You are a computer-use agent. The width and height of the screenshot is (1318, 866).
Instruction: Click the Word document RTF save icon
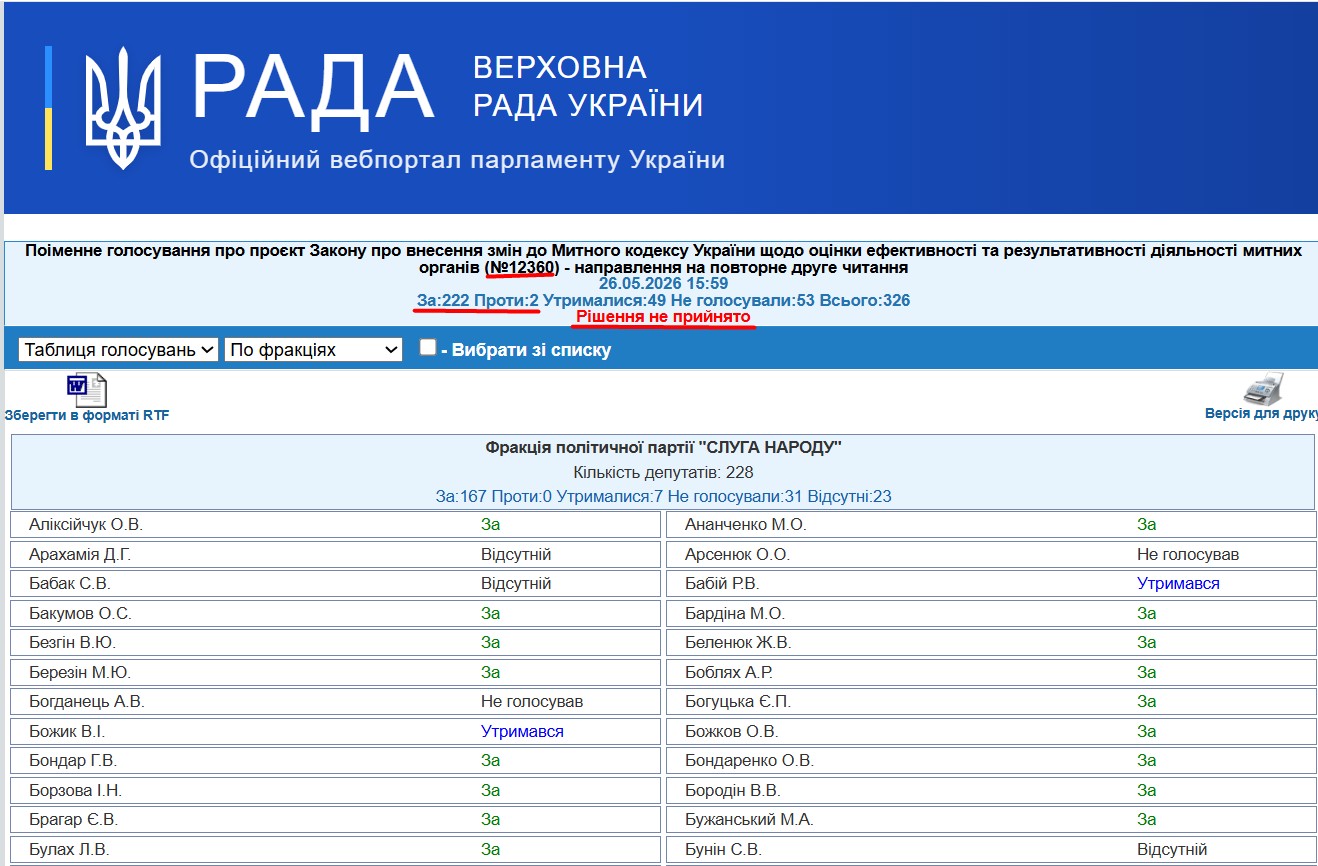point(86,390)
